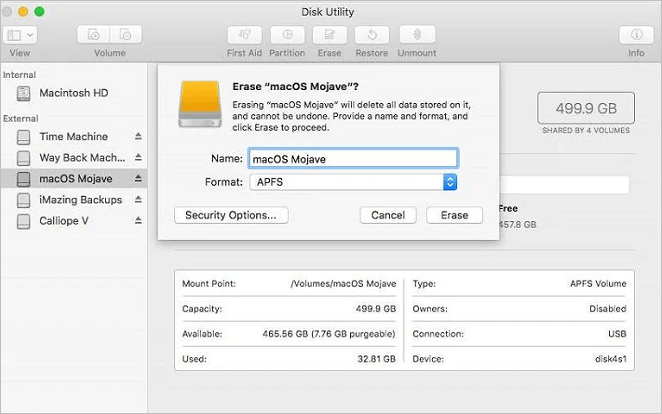The height and width of the screenshot is (414, 662).
Task: Click the Partition toolbar icon
Action: pyautogui.click(x=287, y=35)
